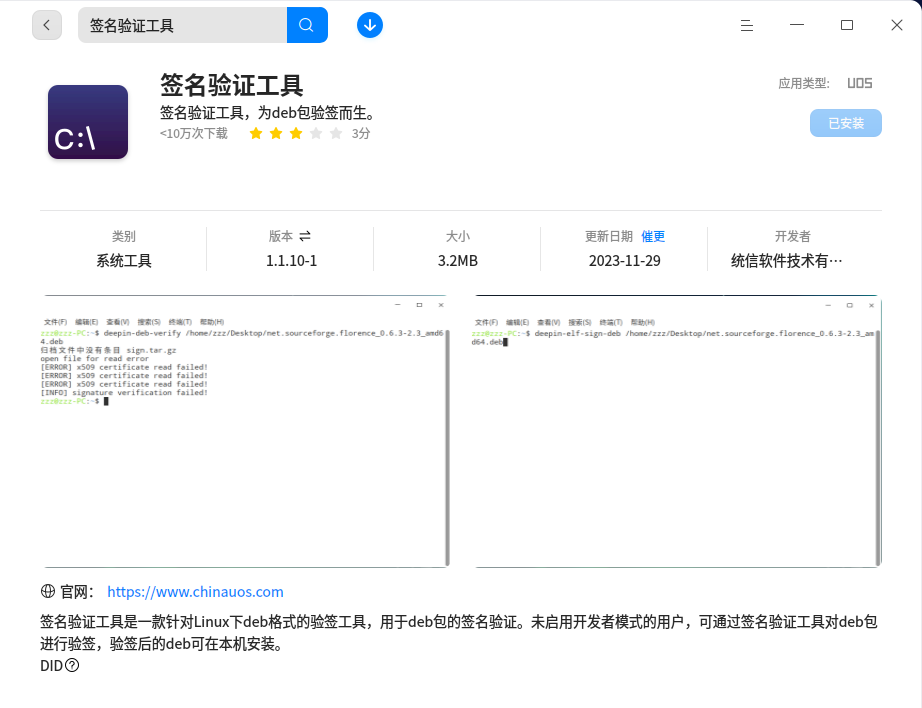Select the blue search magnifier icon
This screenshot has width=922, height=708.
click(307, 24)
